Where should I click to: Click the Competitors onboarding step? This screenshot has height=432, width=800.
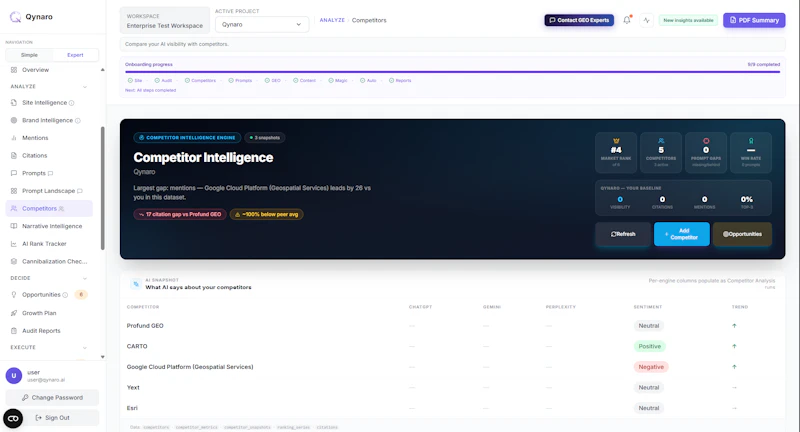tap(201, 81)
